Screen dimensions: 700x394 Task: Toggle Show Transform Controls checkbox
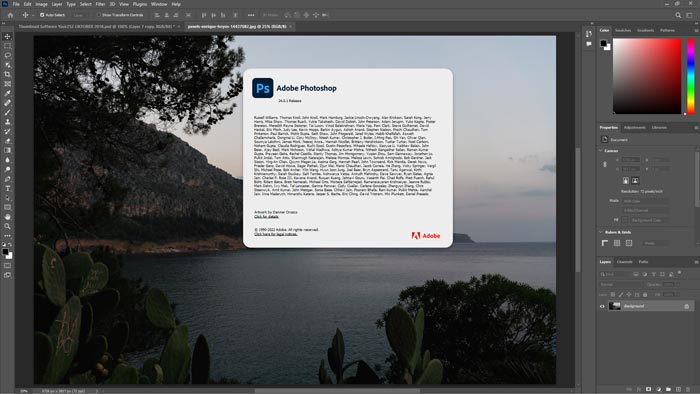pyautogui.click(x=98, y=15)
